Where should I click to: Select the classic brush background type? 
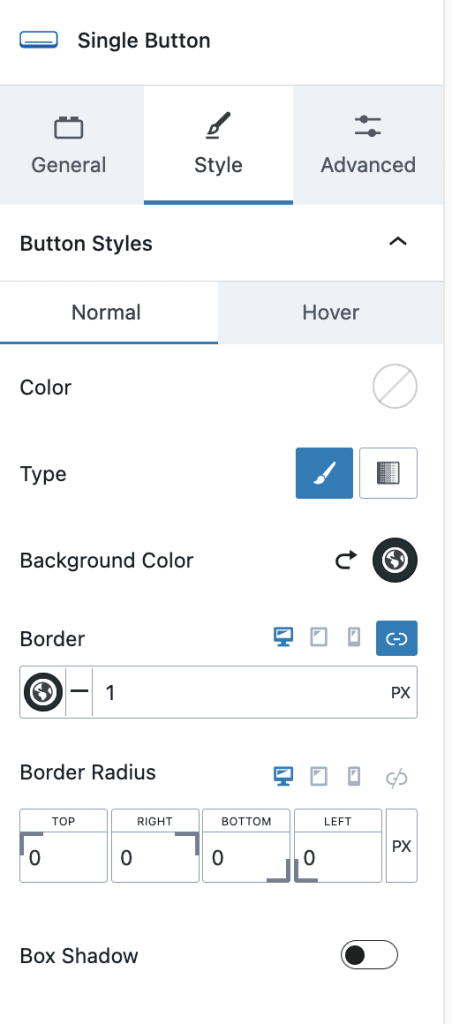click(x=324, y=473)
